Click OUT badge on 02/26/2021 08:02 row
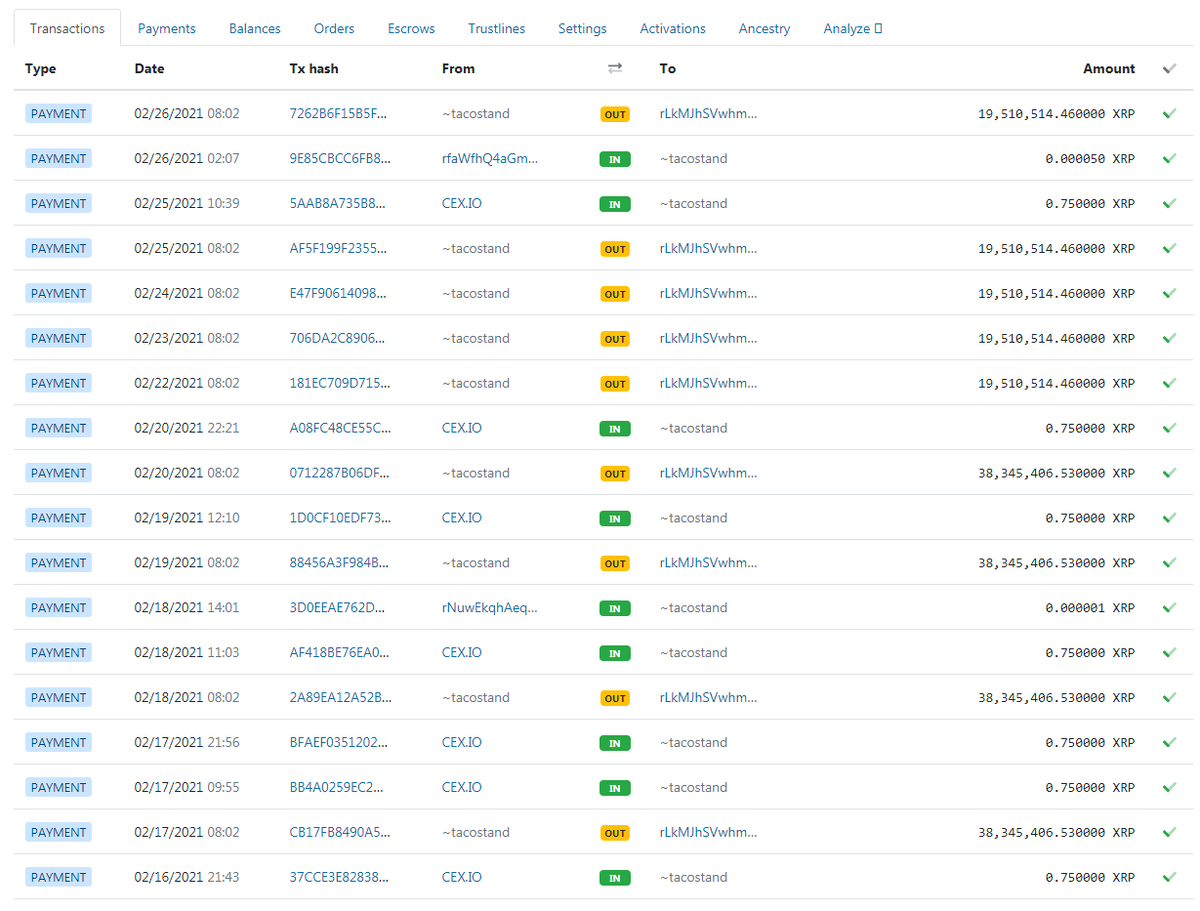The image size is (1200, 911). (615, 115)
